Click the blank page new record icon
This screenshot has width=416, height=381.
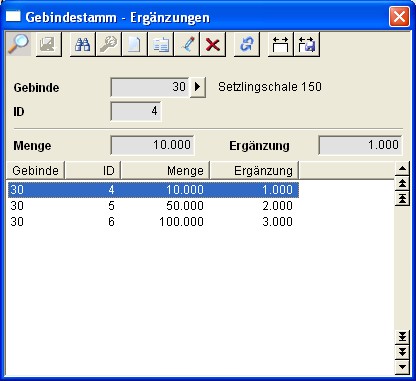click(134, 44)
